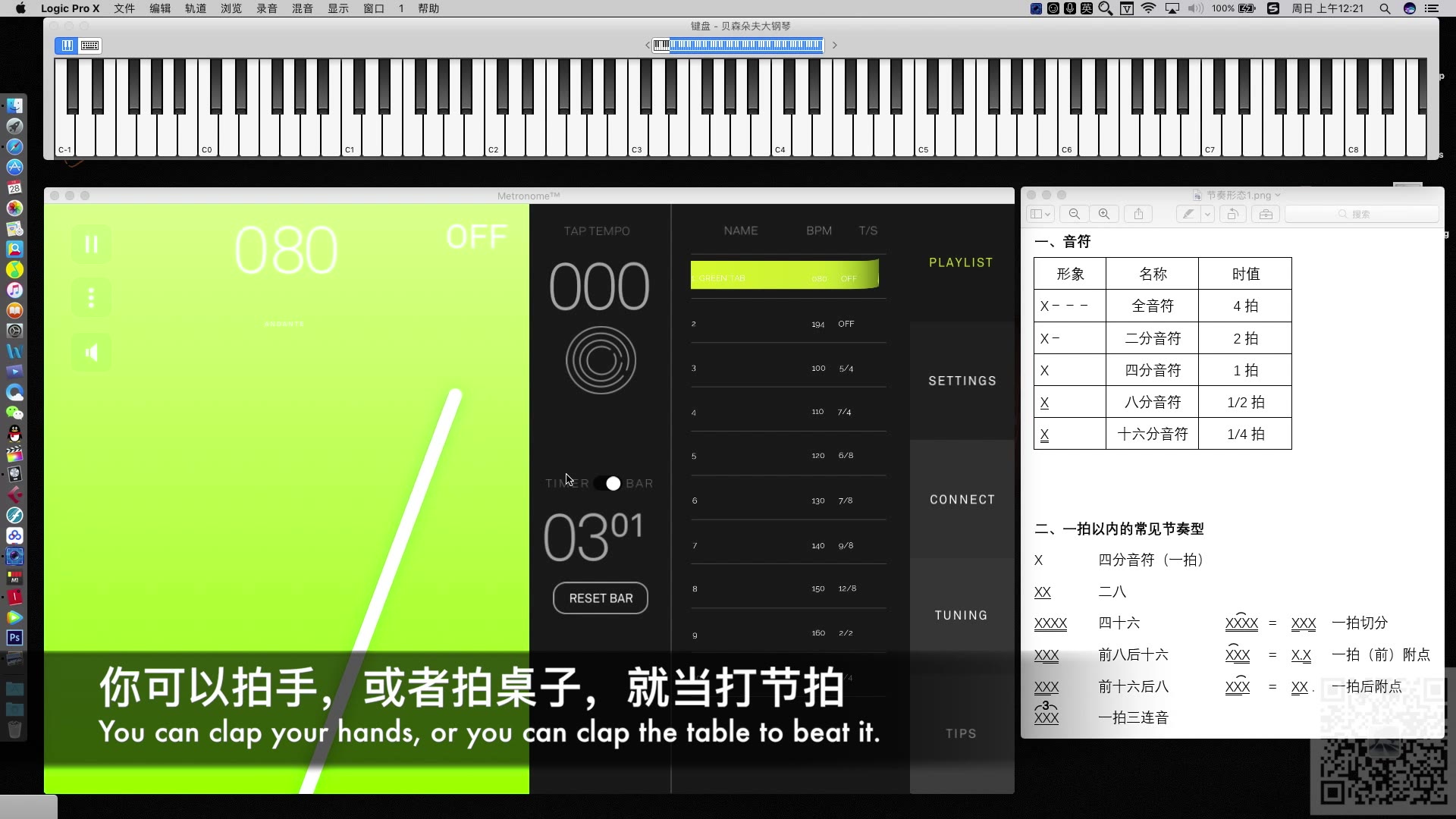Click the 080 BPM tempo display
The width and height of the screenshot is (1456, 819).
tap(286, 251)
